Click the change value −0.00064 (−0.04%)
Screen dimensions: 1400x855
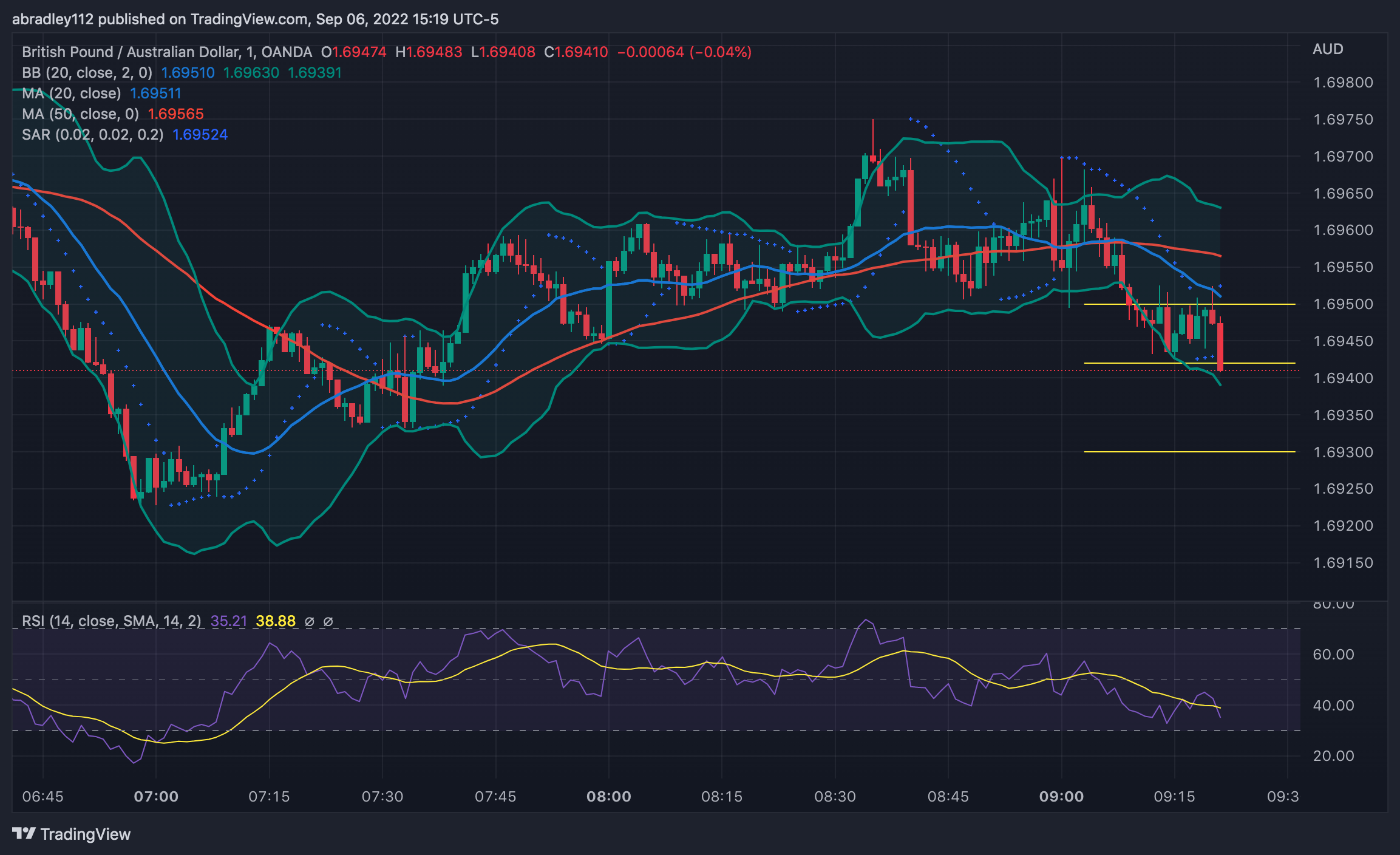pos(684,52)
